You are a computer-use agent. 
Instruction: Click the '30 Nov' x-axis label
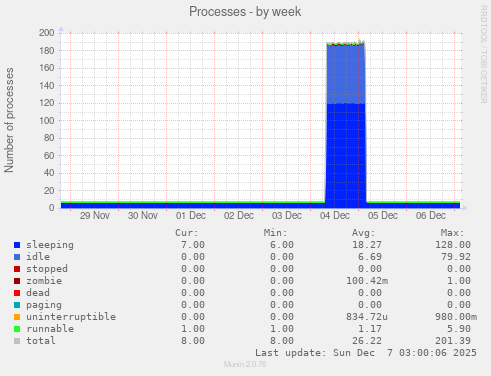pyautogui.click(x=143, y=216)
